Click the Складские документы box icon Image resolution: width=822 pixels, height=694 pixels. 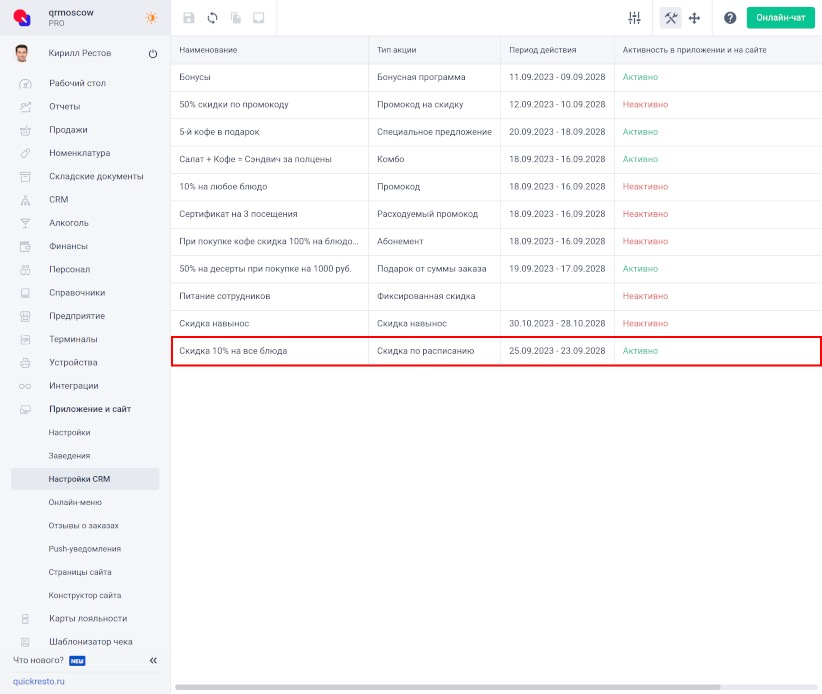coord(25,177)
